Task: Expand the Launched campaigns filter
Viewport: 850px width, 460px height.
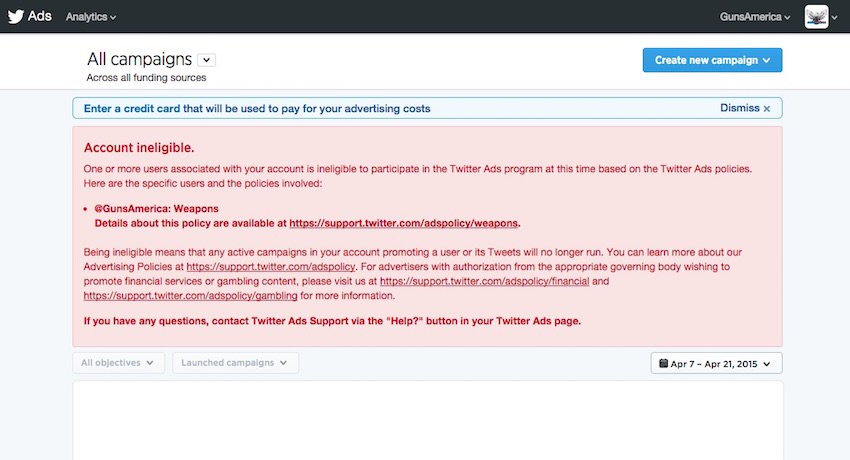Action: pos(234,363)
